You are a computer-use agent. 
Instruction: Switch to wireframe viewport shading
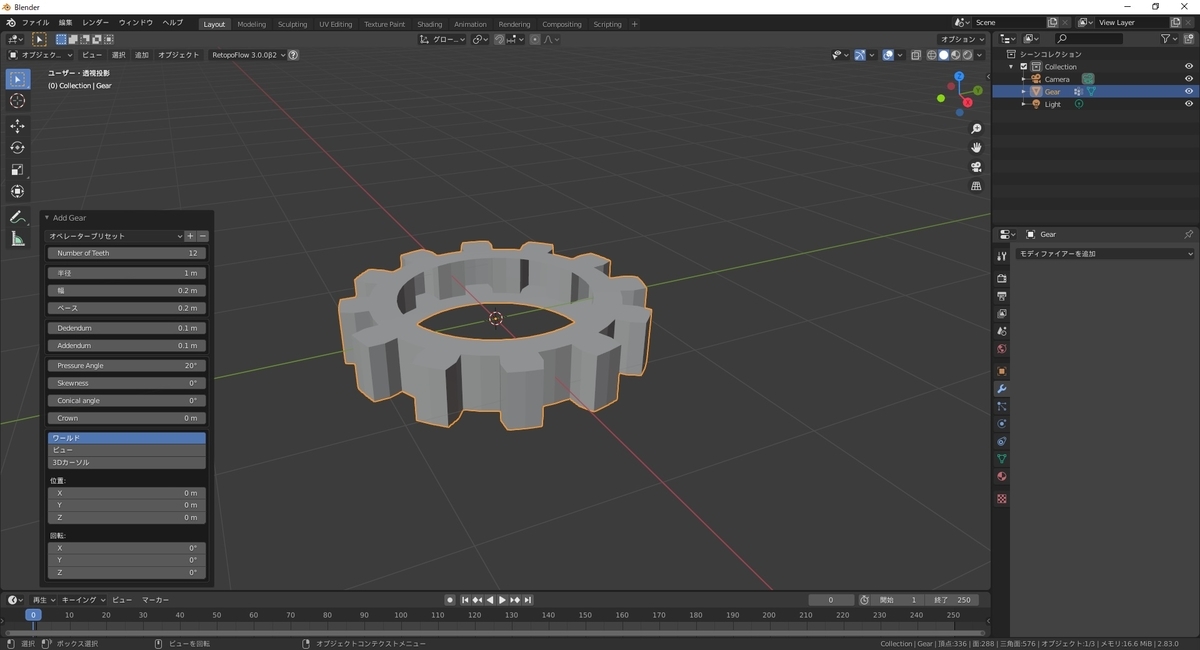(x=932, y=55)
